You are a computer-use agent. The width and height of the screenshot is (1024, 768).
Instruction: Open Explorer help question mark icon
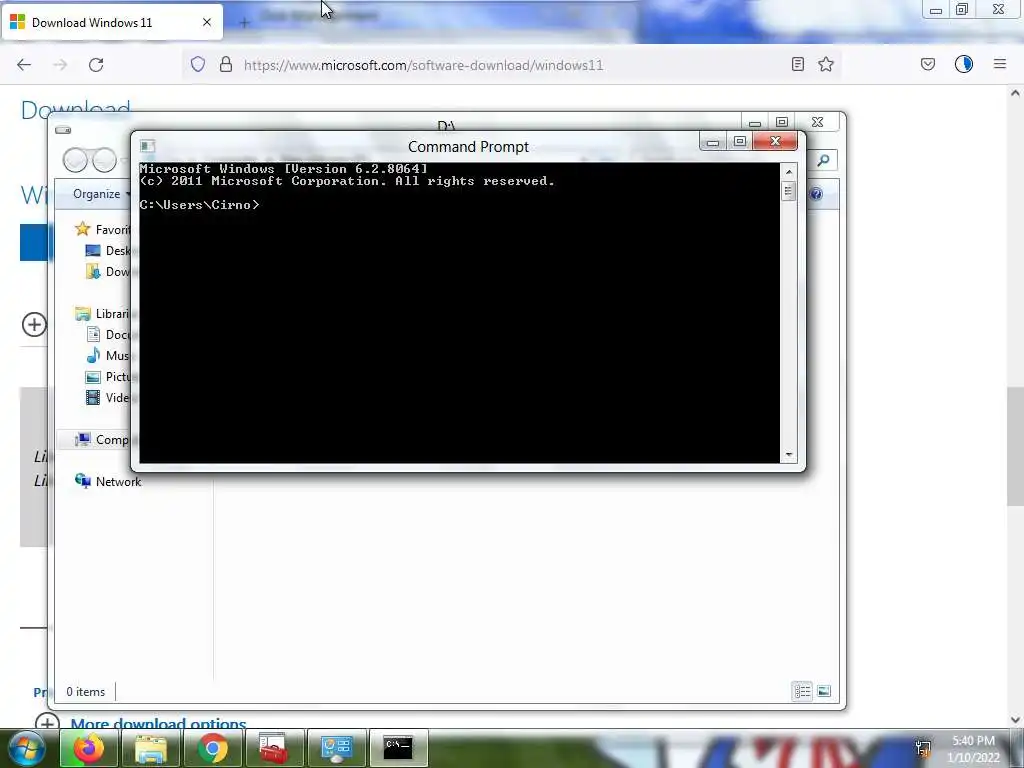[816, 194]
